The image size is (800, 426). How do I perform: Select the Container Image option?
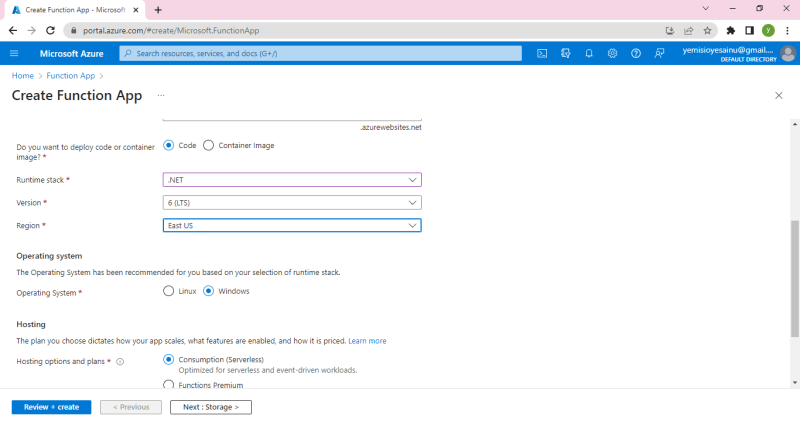click(x=208, y=145)
